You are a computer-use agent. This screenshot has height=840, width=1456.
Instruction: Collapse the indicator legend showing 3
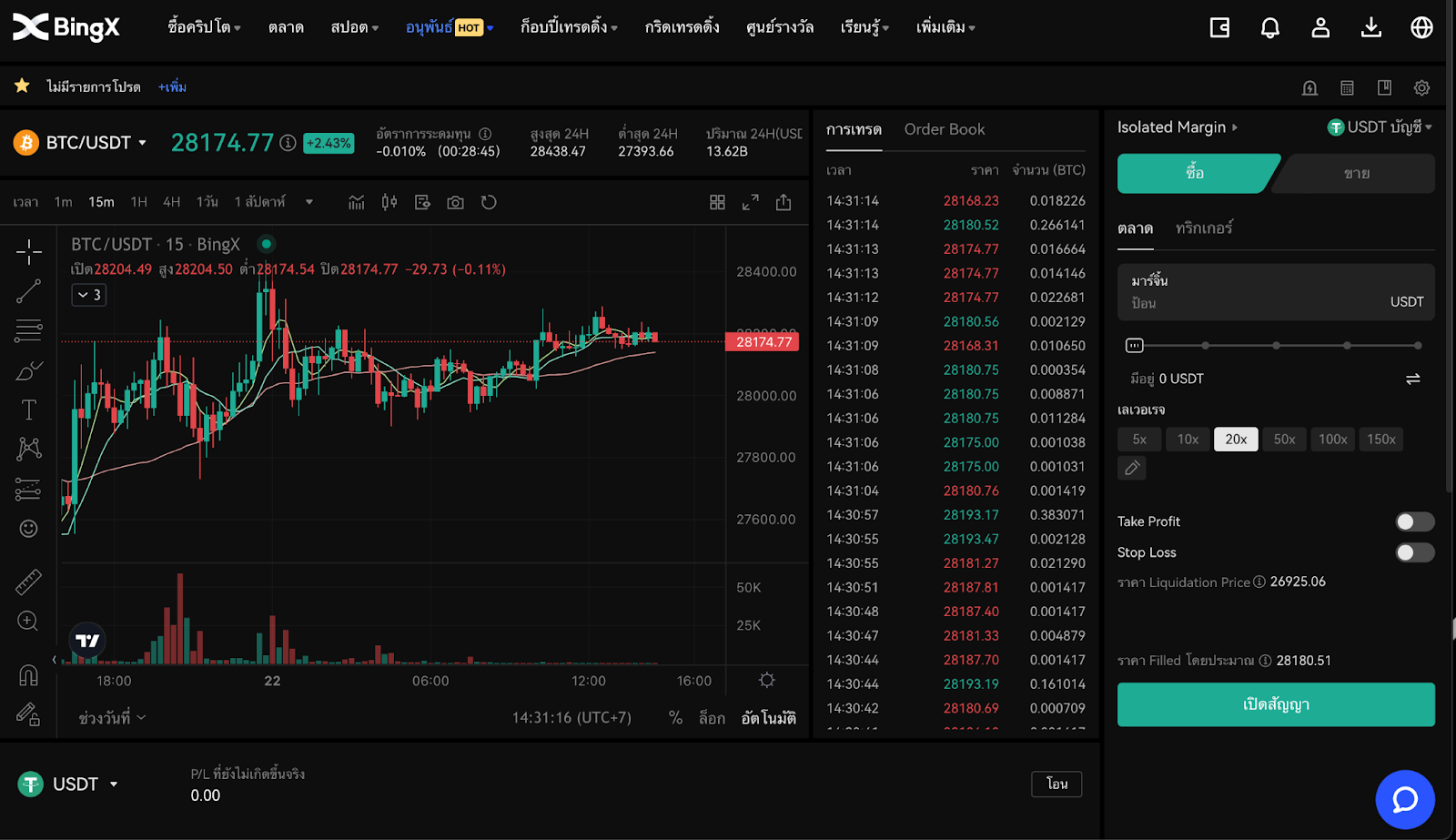point(89,295)
